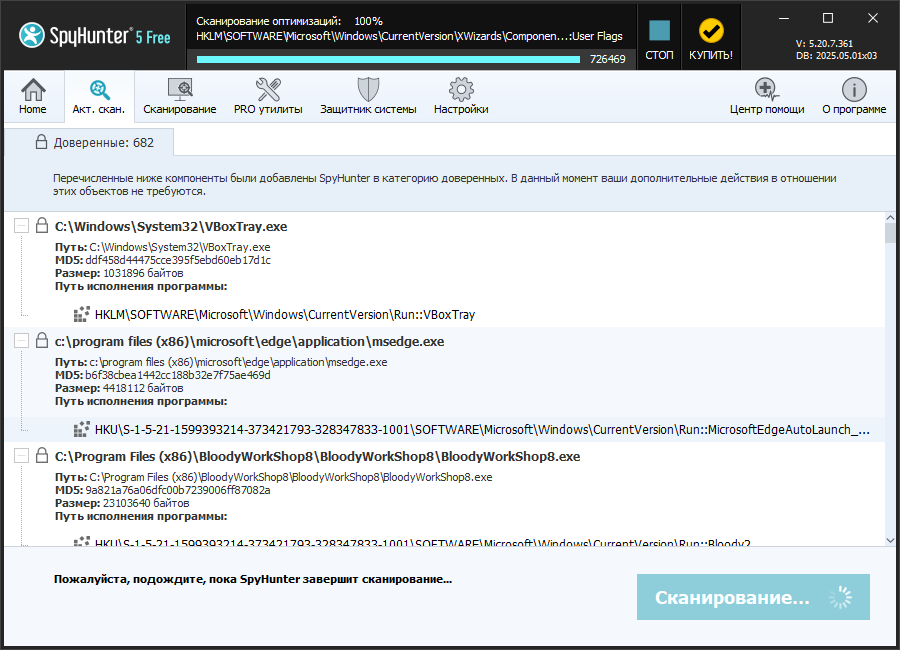Click the lock icon beside BloodyWorkShop8.exe
Image resolution: width=900 pixels, height=650 pixels.
[x=42, y=455]
